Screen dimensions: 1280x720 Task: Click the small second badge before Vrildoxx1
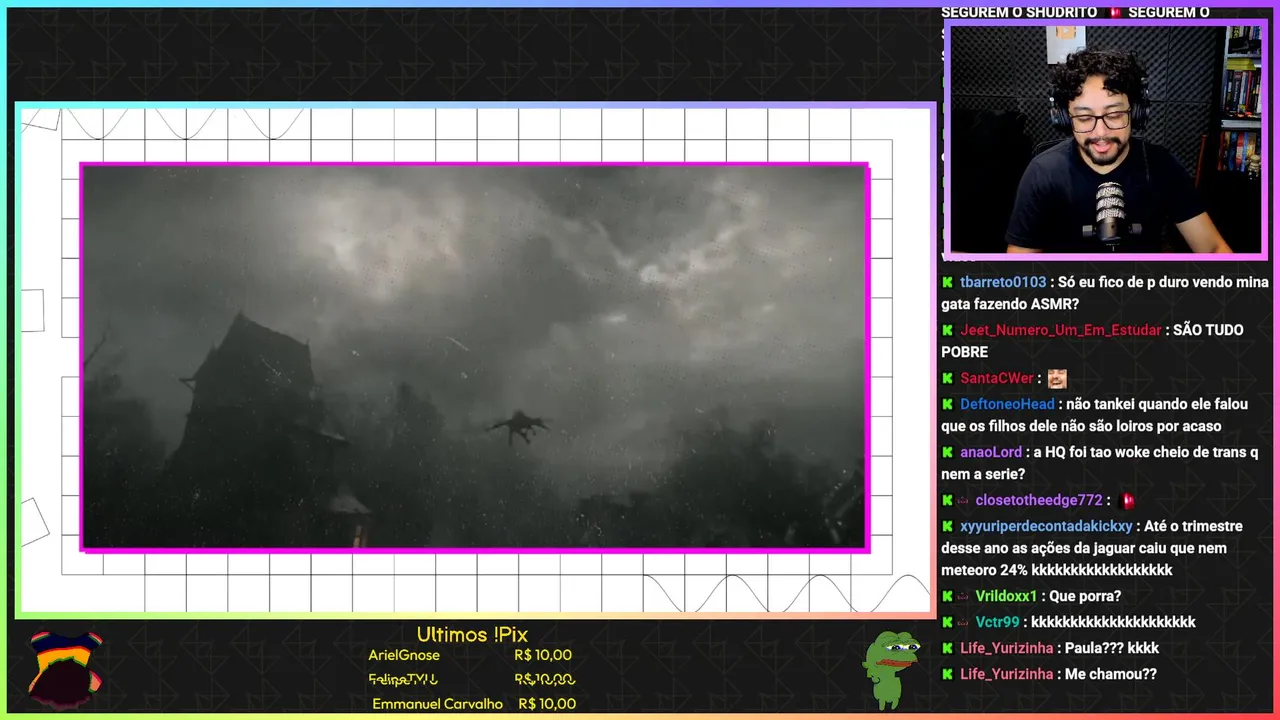(x=963, y=597)
